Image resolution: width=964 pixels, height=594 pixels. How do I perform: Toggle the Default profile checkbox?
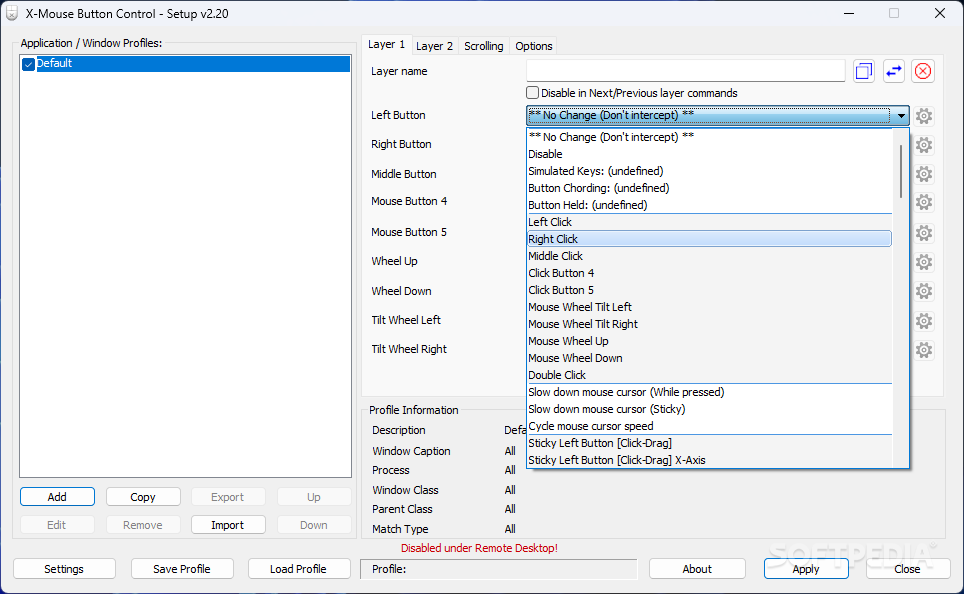(x=28, y=64)
